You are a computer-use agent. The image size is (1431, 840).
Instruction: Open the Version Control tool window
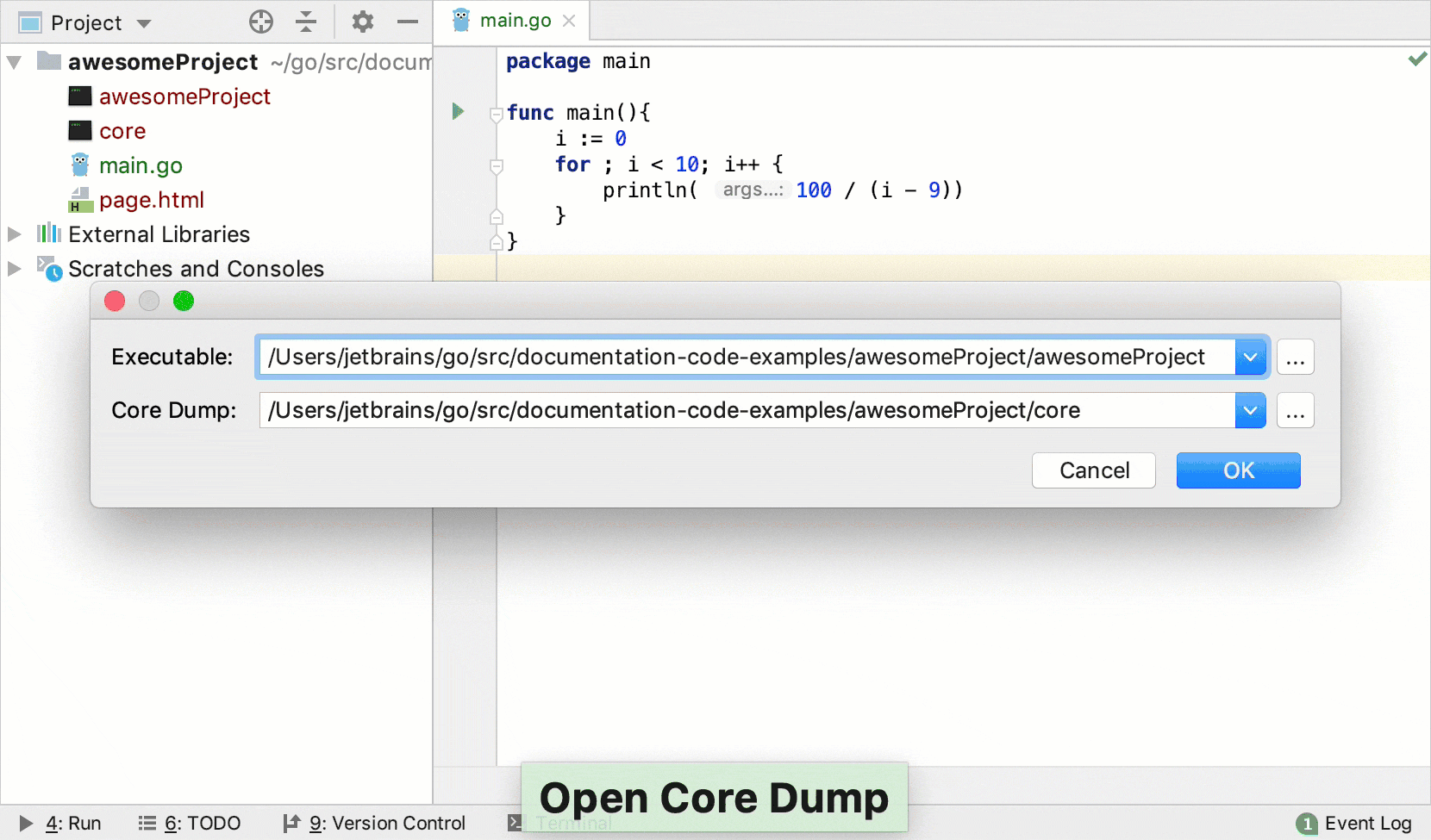click(x=385, y=823)
